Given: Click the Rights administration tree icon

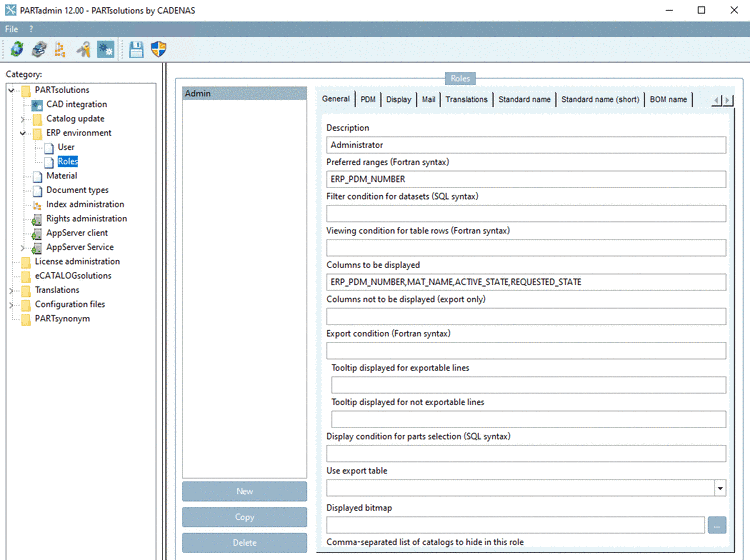Looking at the screenshot, I should pyautogui.click(x=37, y=220).
